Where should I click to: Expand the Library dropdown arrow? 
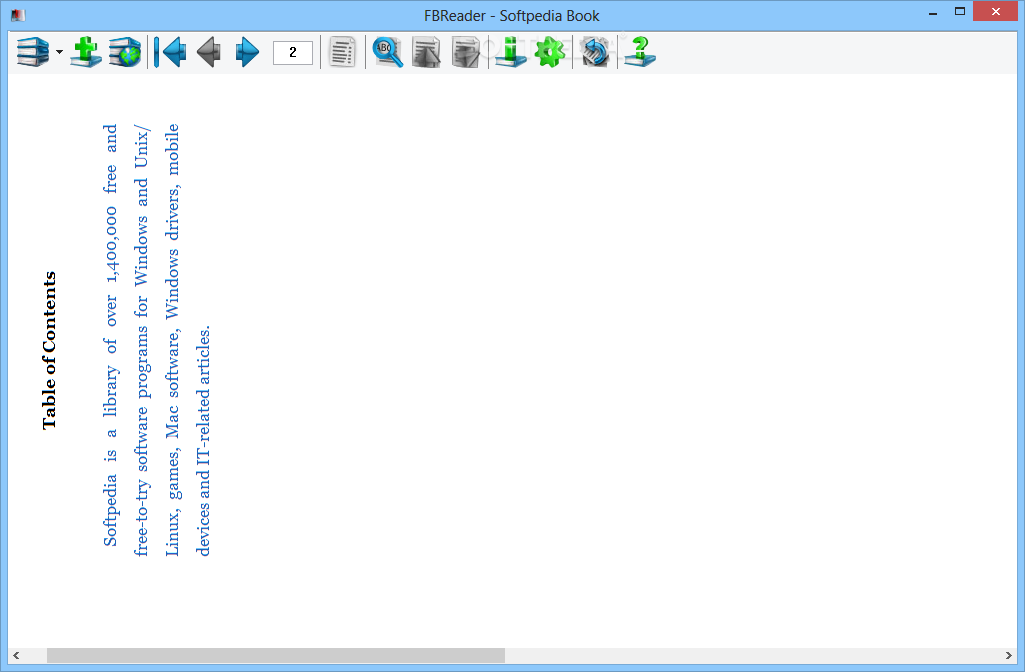pos(59,52)
